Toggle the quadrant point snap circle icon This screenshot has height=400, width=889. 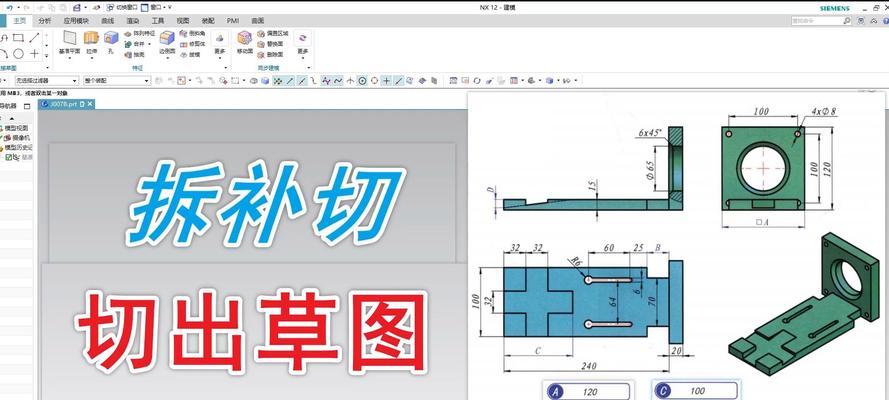[x=374, y=81]
